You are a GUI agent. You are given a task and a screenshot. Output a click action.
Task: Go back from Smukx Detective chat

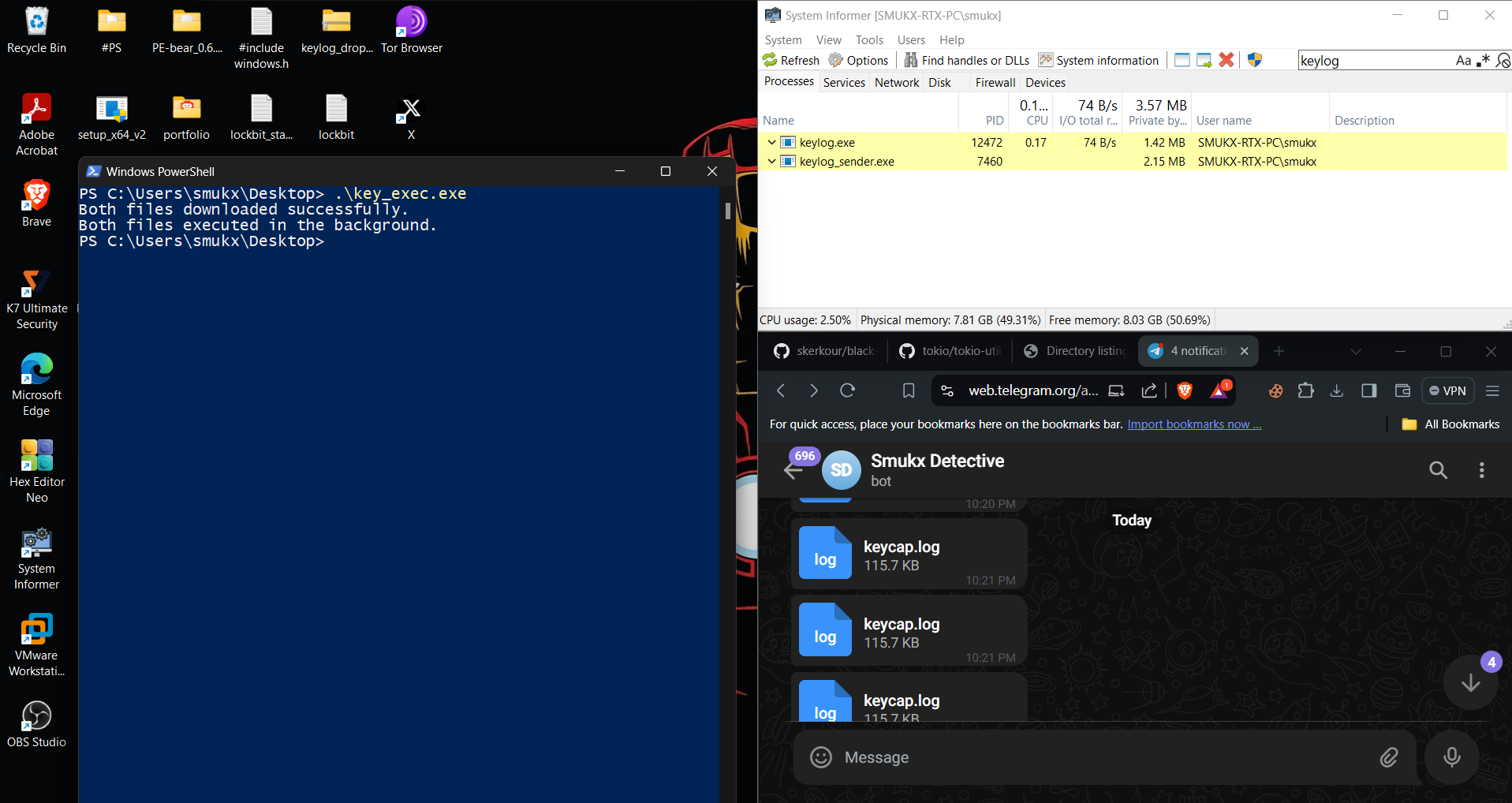(794, 471)
